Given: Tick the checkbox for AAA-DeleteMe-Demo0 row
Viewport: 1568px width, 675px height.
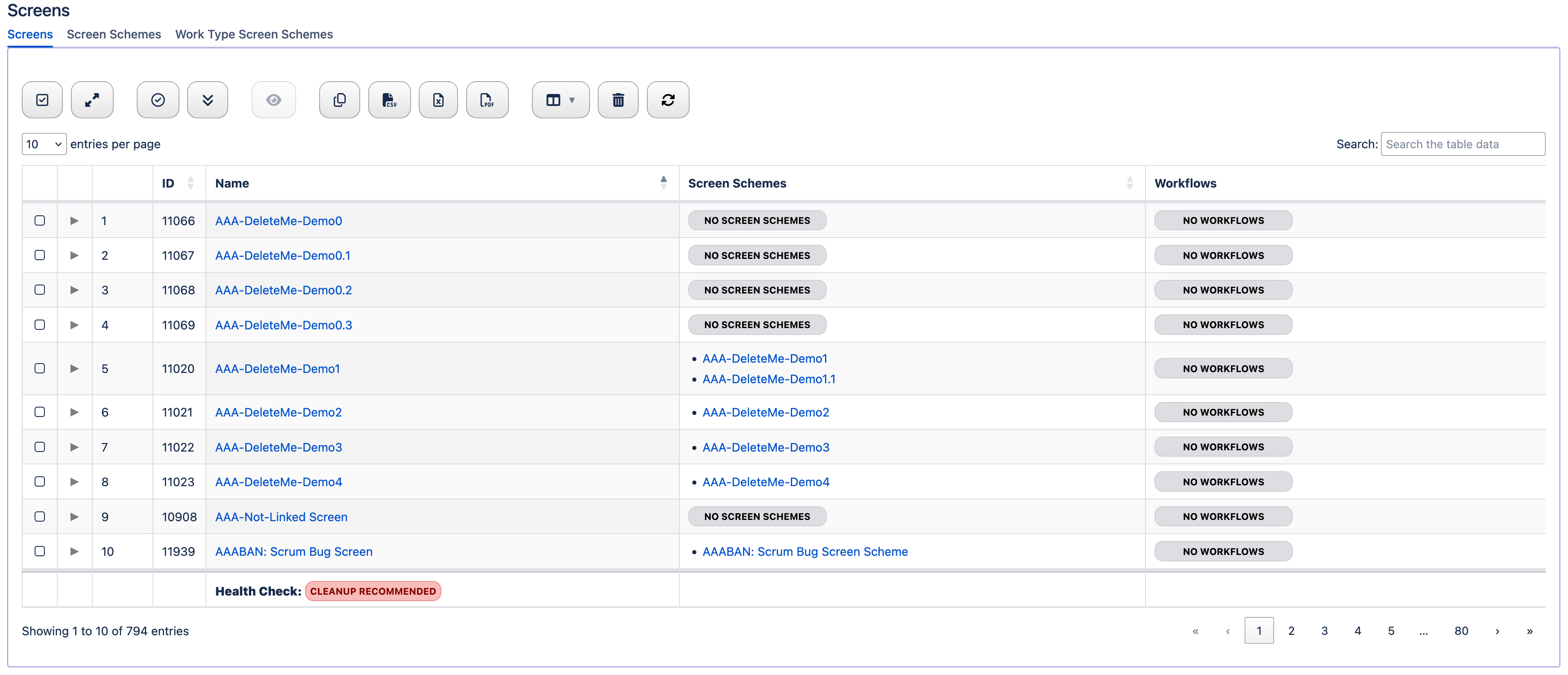Looking at the screenshot, I should tap(40, 220).
